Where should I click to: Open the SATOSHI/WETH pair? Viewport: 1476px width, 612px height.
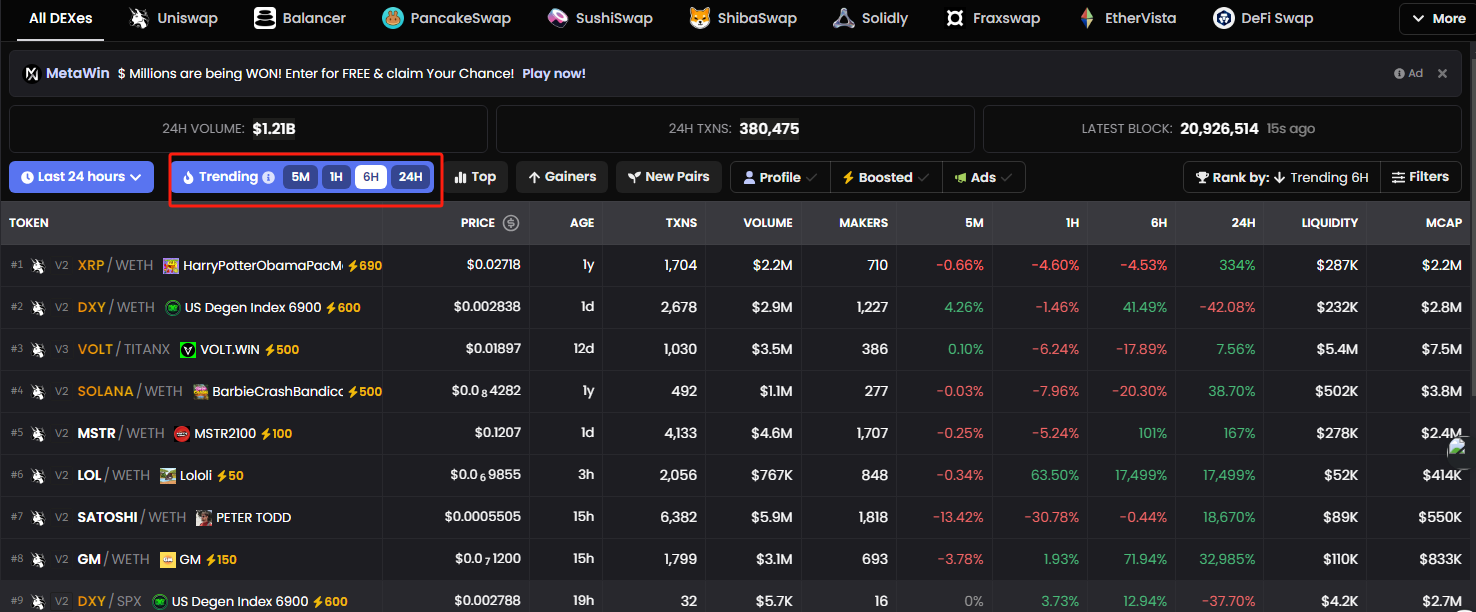[x=734, y=518]
